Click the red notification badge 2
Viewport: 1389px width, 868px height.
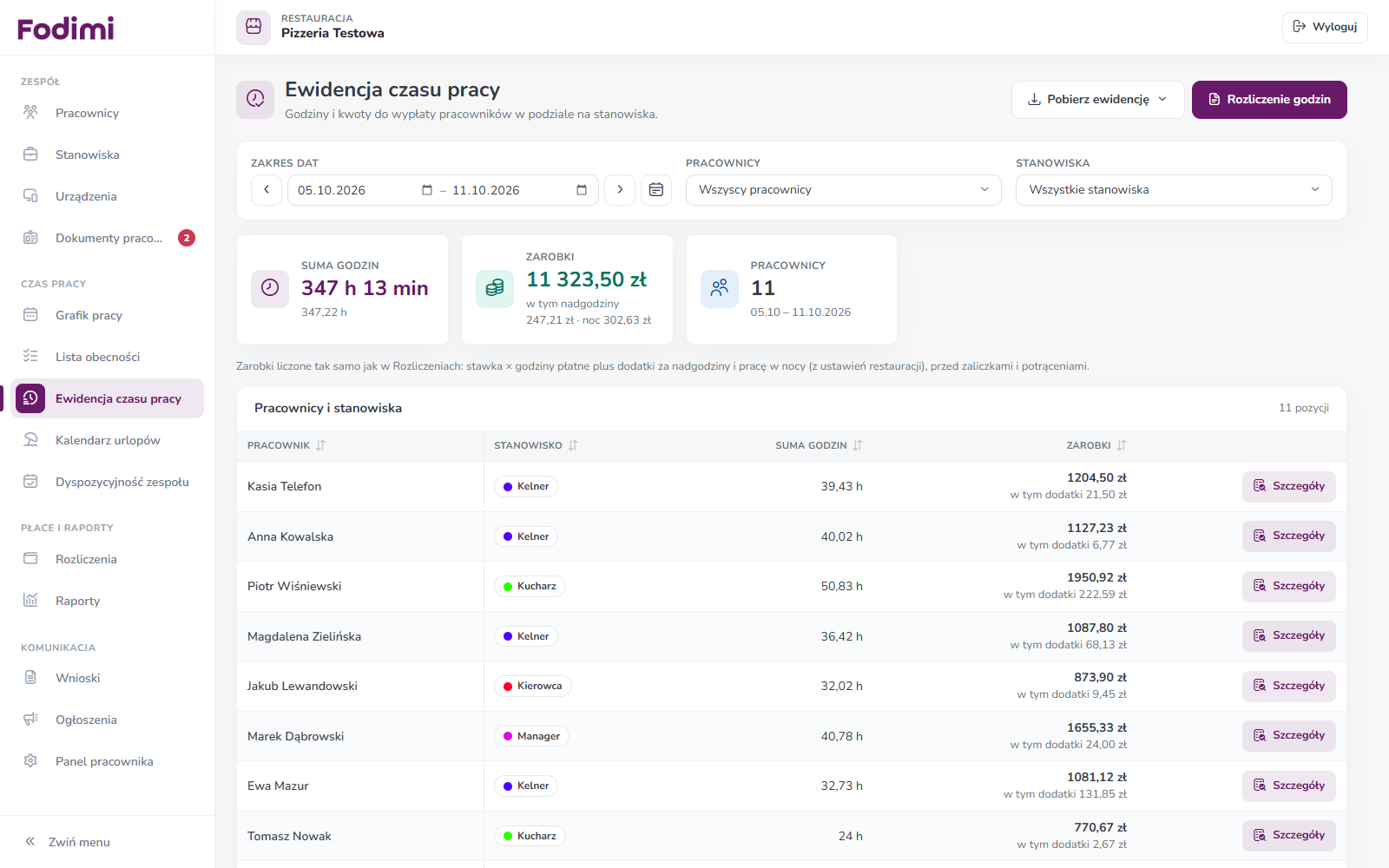[187, 238]
